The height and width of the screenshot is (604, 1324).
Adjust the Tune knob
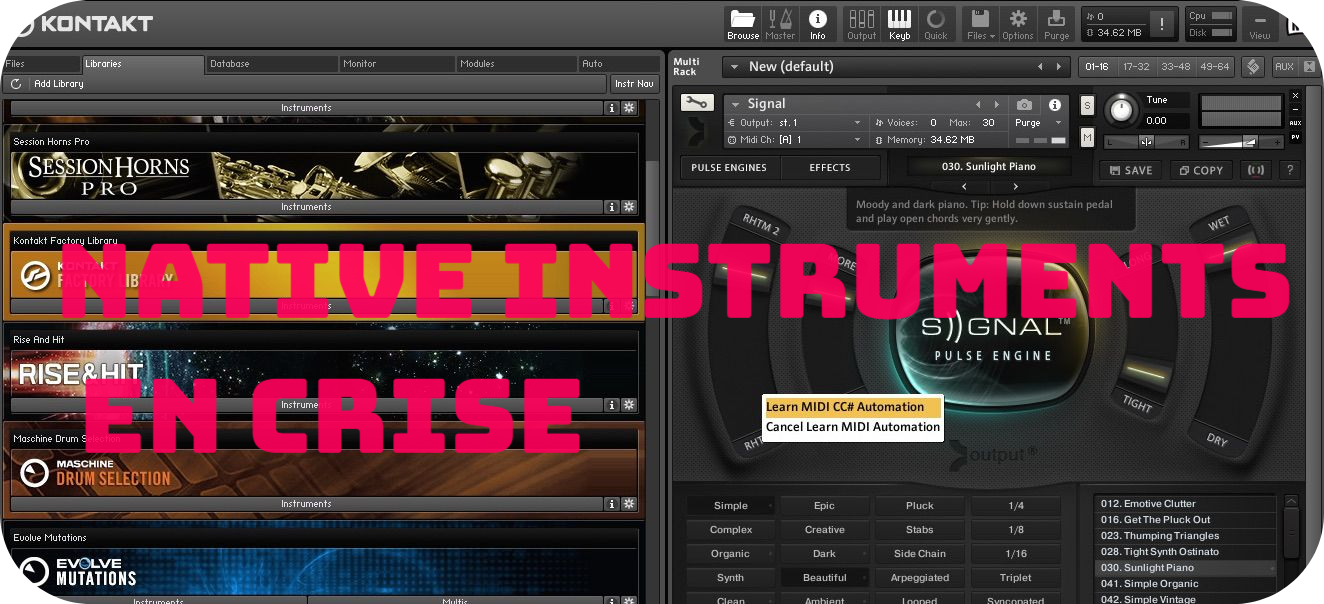click(x=1122, y=108)
